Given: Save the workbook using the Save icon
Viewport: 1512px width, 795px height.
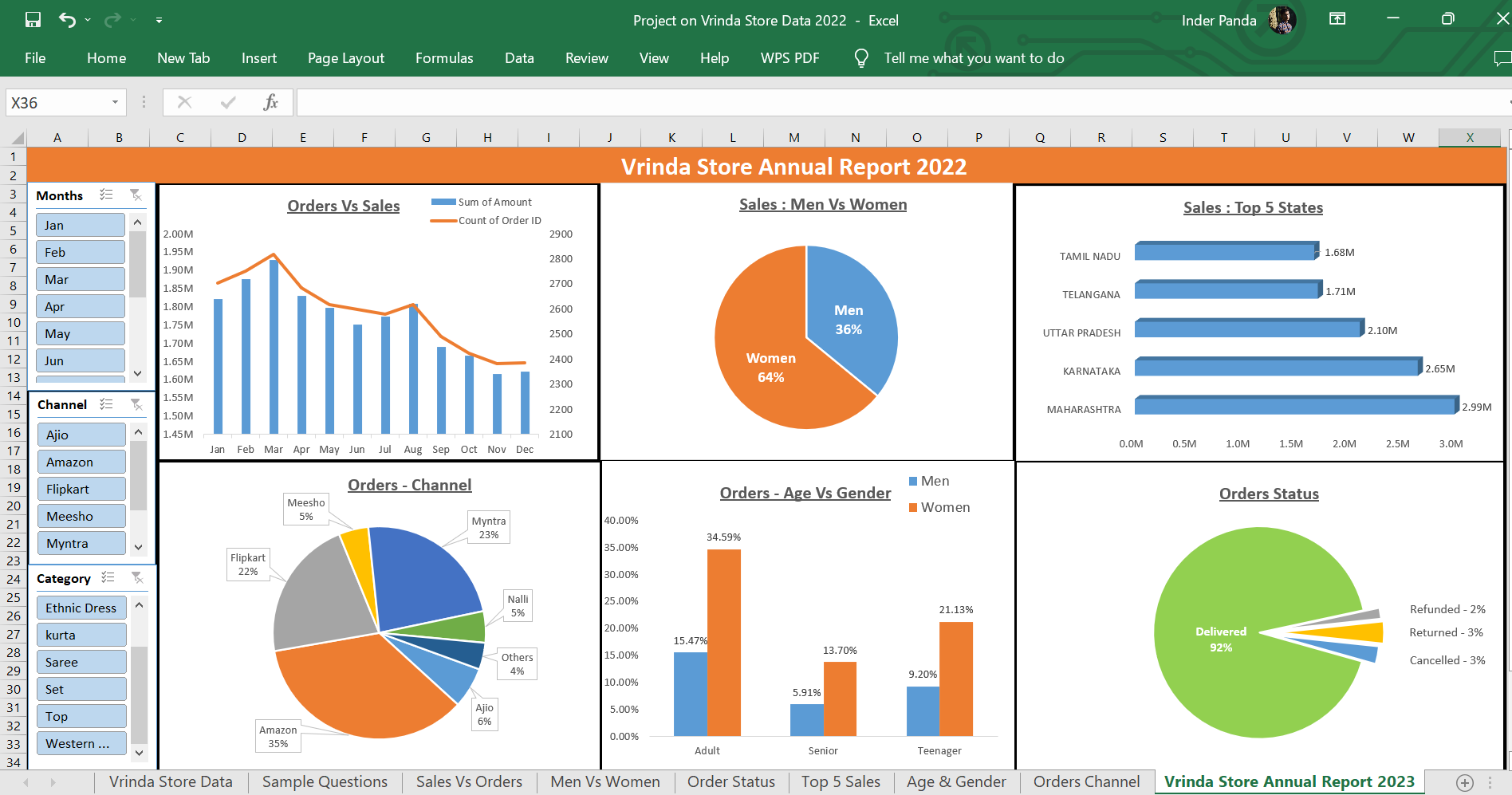Looking at the screenshot, I should (33, 20).
